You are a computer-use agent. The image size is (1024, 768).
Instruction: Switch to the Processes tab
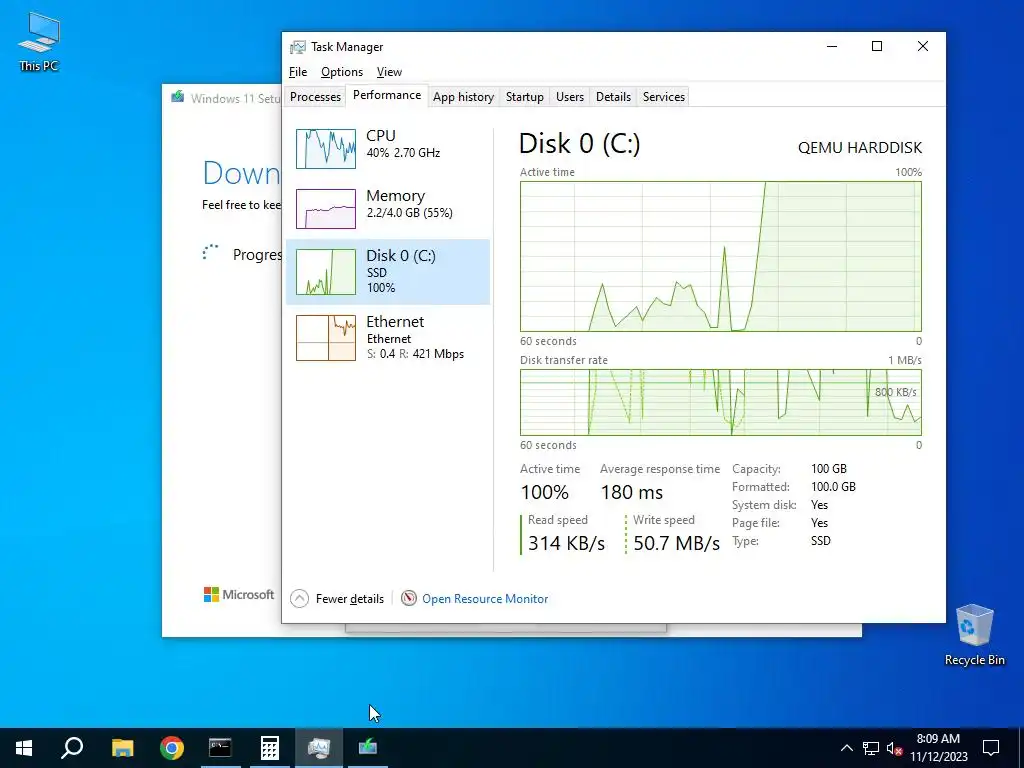[315, 97]
